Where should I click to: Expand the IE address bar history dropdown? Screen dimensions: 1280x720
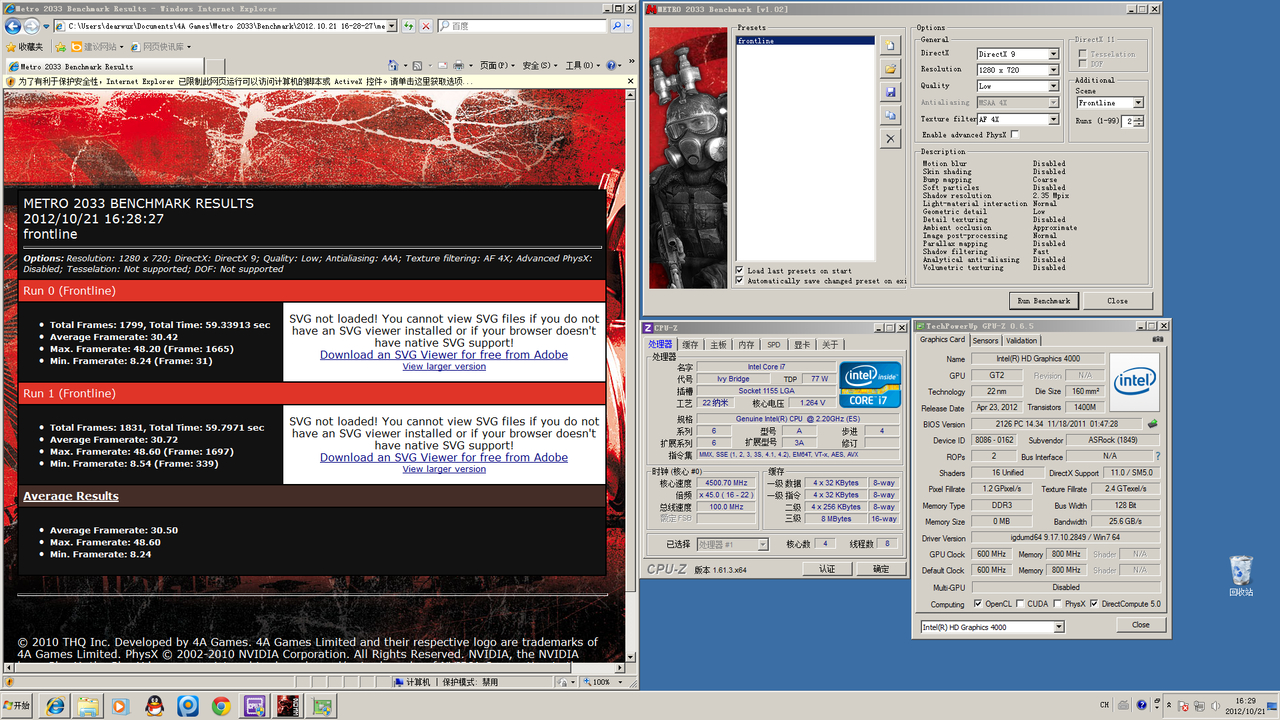click(391, 26)
